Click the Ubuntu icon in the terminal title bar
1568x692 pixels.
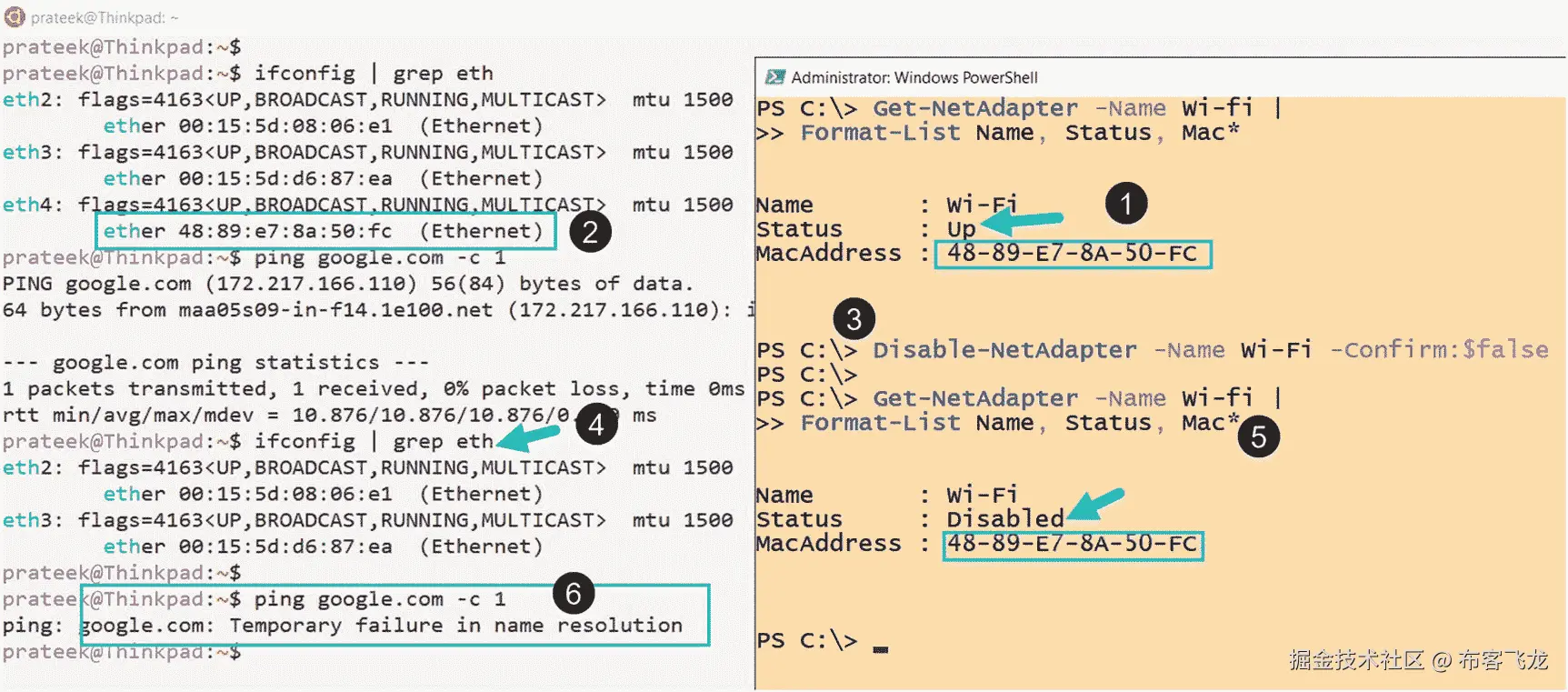15,16
